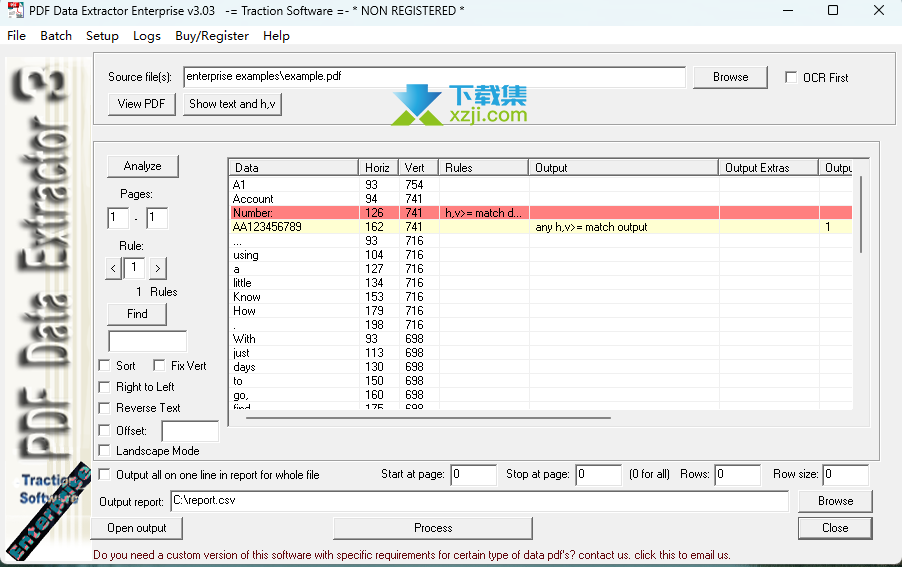Image resolution: width=902 pixels, height=567 pixels.
Task: Open the Buy/Register menu
Action: [212, 36]
